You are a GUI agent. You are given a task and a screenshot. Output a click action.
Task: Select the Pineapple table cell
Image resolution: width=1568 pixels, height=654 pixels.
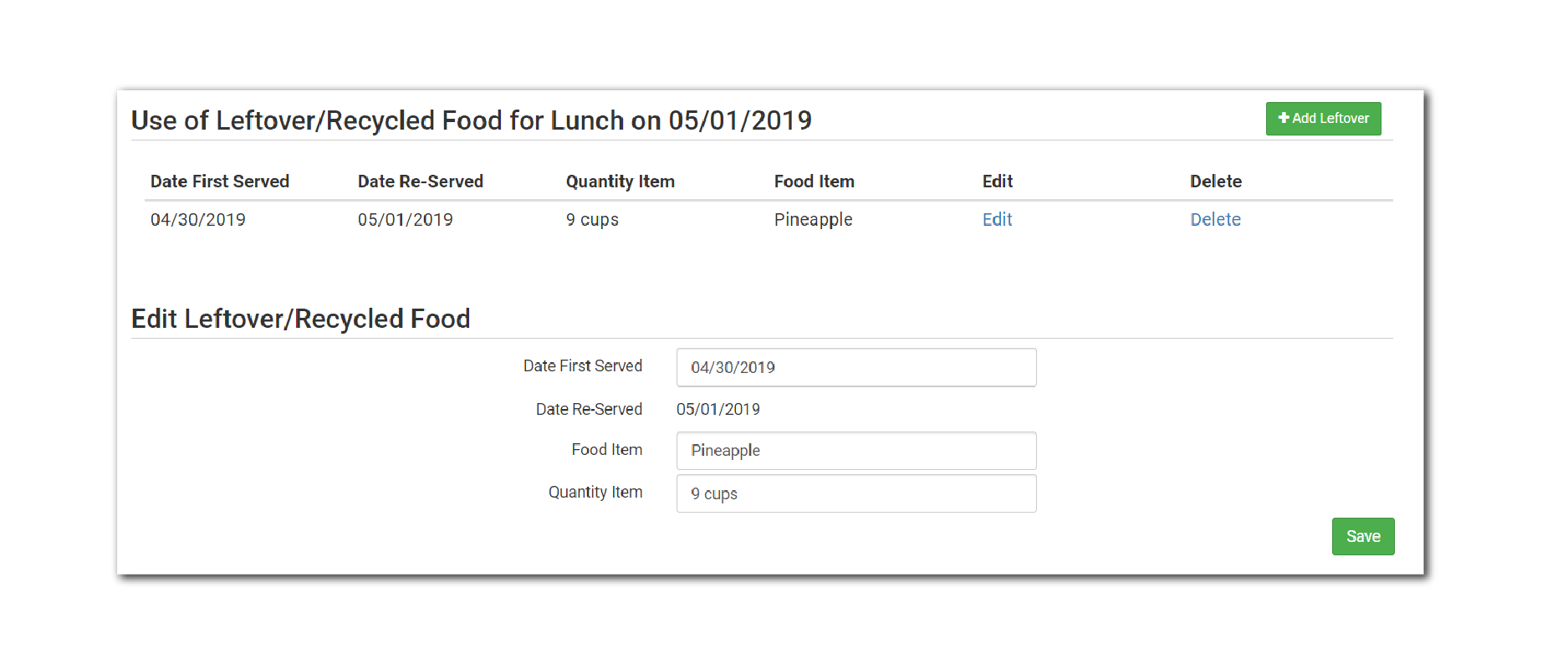[813, 220]
